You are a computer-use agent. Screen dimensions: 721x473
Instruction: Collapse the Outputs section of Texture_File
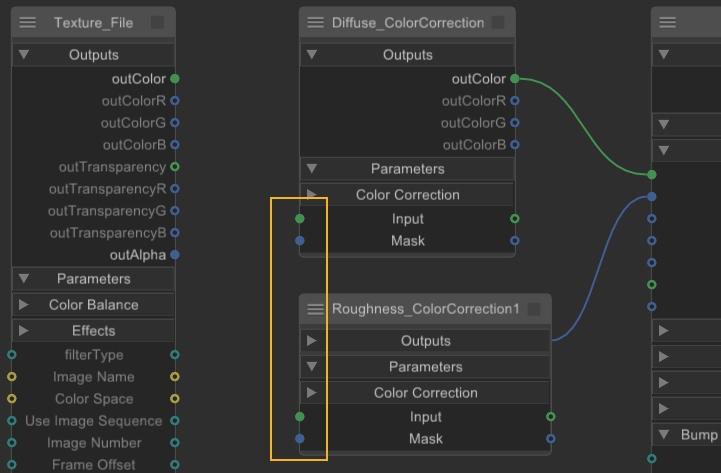tap(24, 55)
